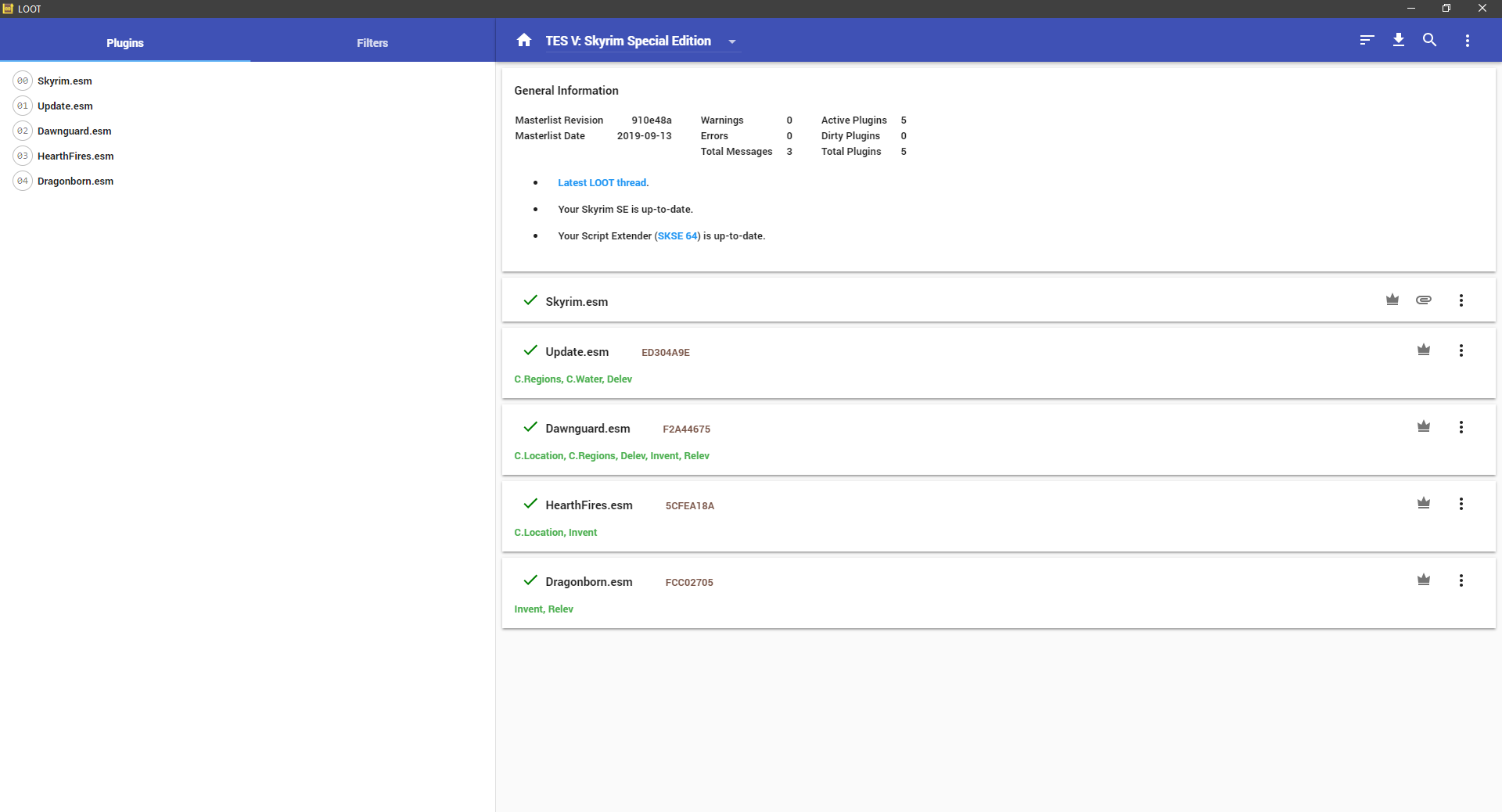Click the crown icon on HearthFires.esm card

pos(1424,503)
